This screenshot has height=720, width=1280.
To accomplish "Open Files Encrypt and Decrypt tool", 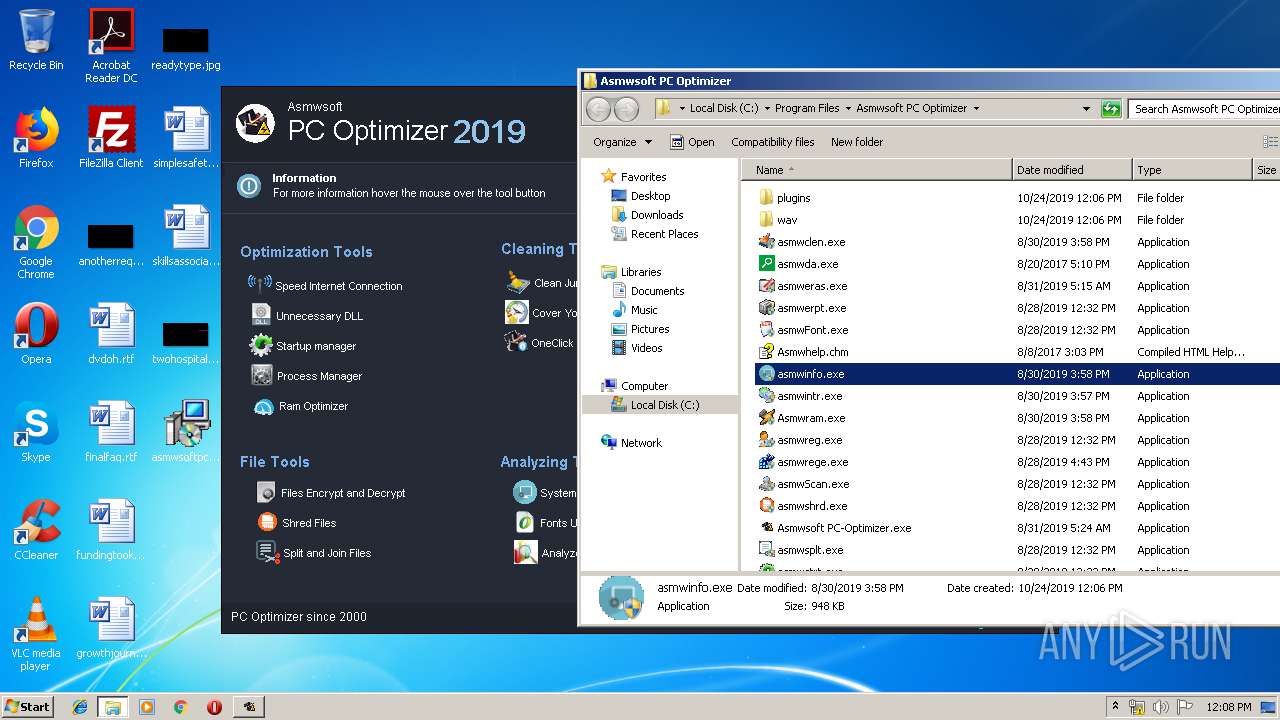I will [331, 492].
